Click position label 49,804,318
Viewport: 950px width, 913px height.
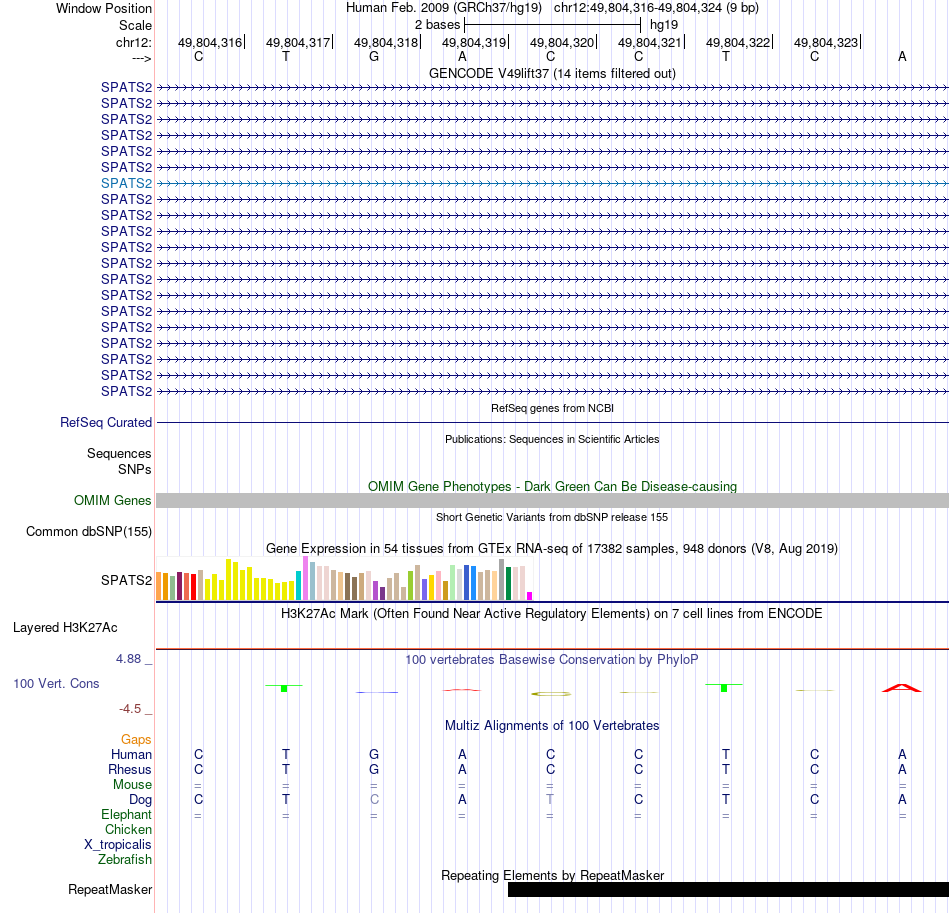tap(385, 42)
